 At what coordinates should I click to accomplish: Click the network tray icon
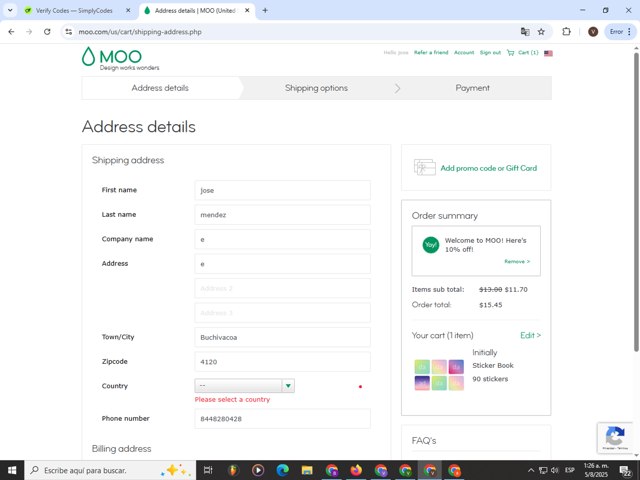pyautogui.click(x=543, y=470)
